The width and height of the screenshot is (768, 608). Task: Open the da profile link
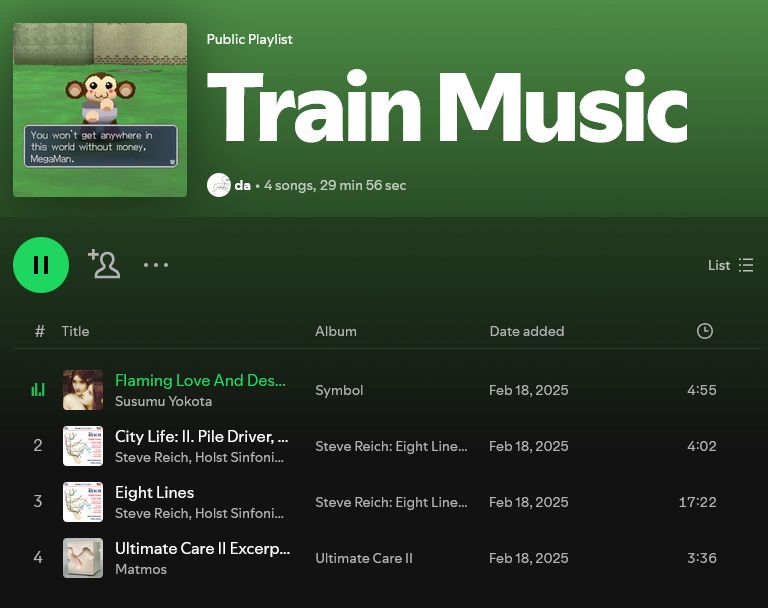pos(242,186)
